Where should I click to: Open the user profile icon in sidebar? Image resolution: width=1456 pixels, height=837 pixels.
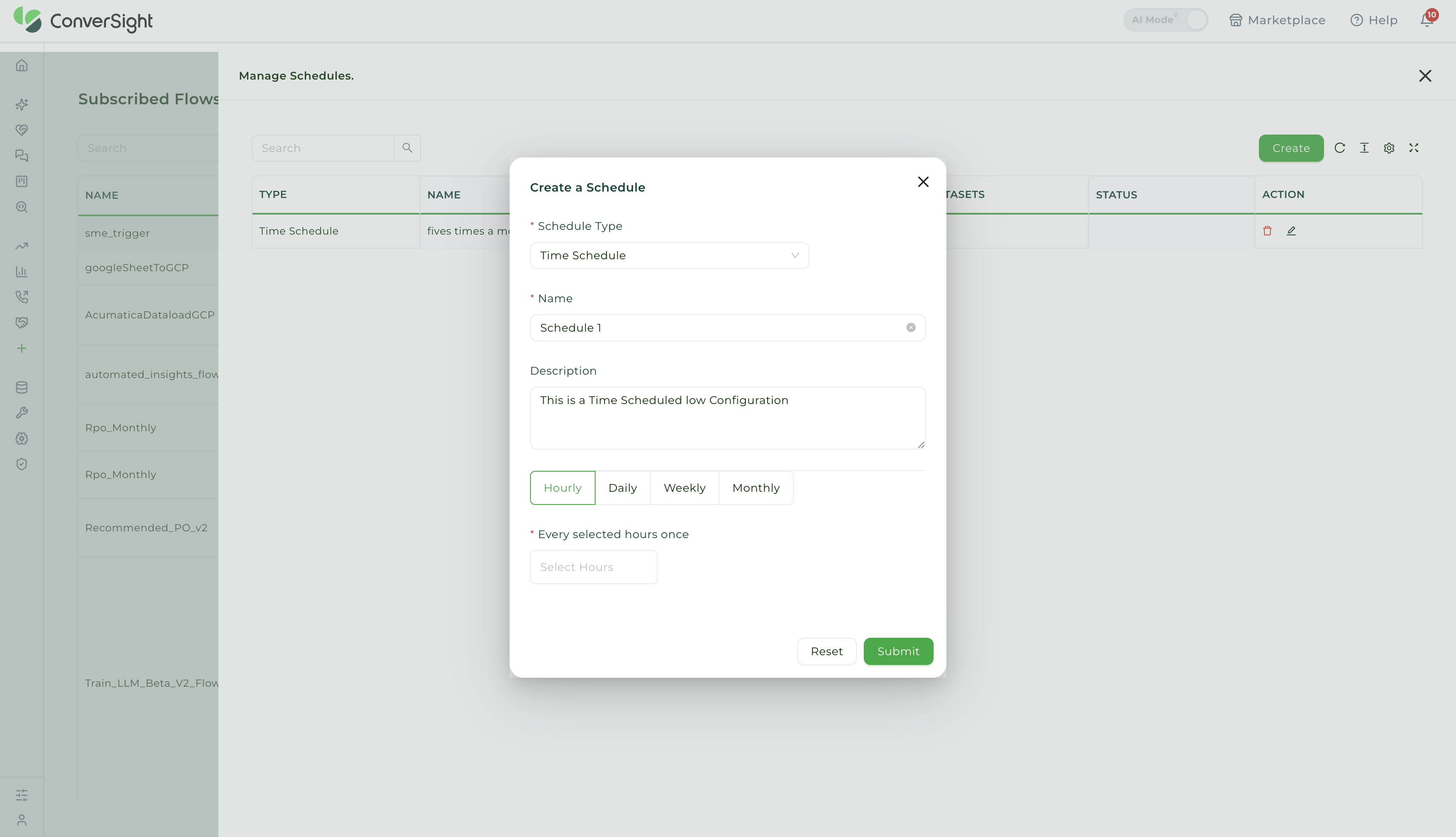[22, 820]
